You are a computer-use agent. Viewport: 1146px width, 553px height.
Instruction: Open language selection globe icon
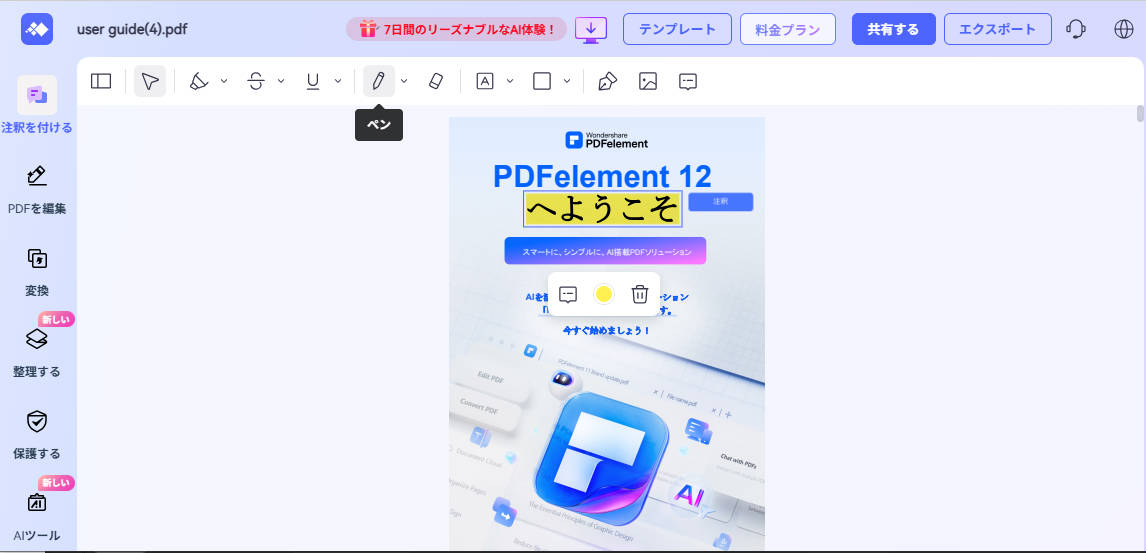pos(1123,29)
